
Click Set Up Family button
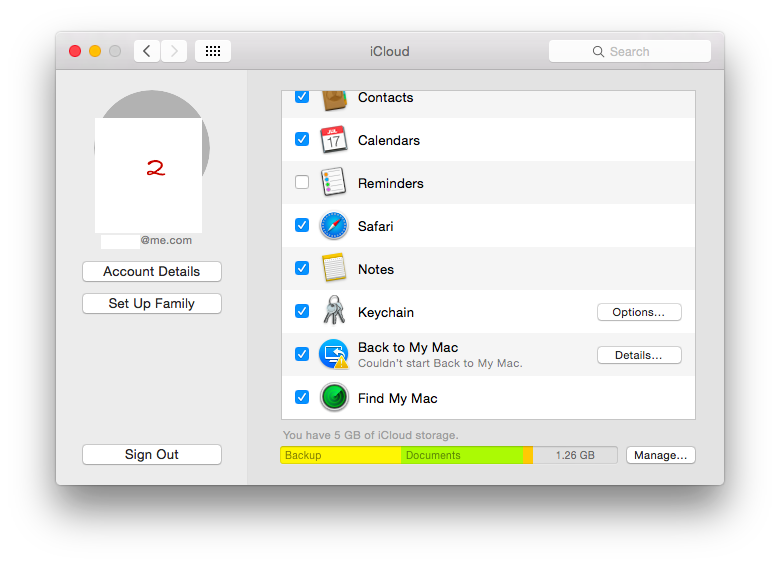pos(152,303)
